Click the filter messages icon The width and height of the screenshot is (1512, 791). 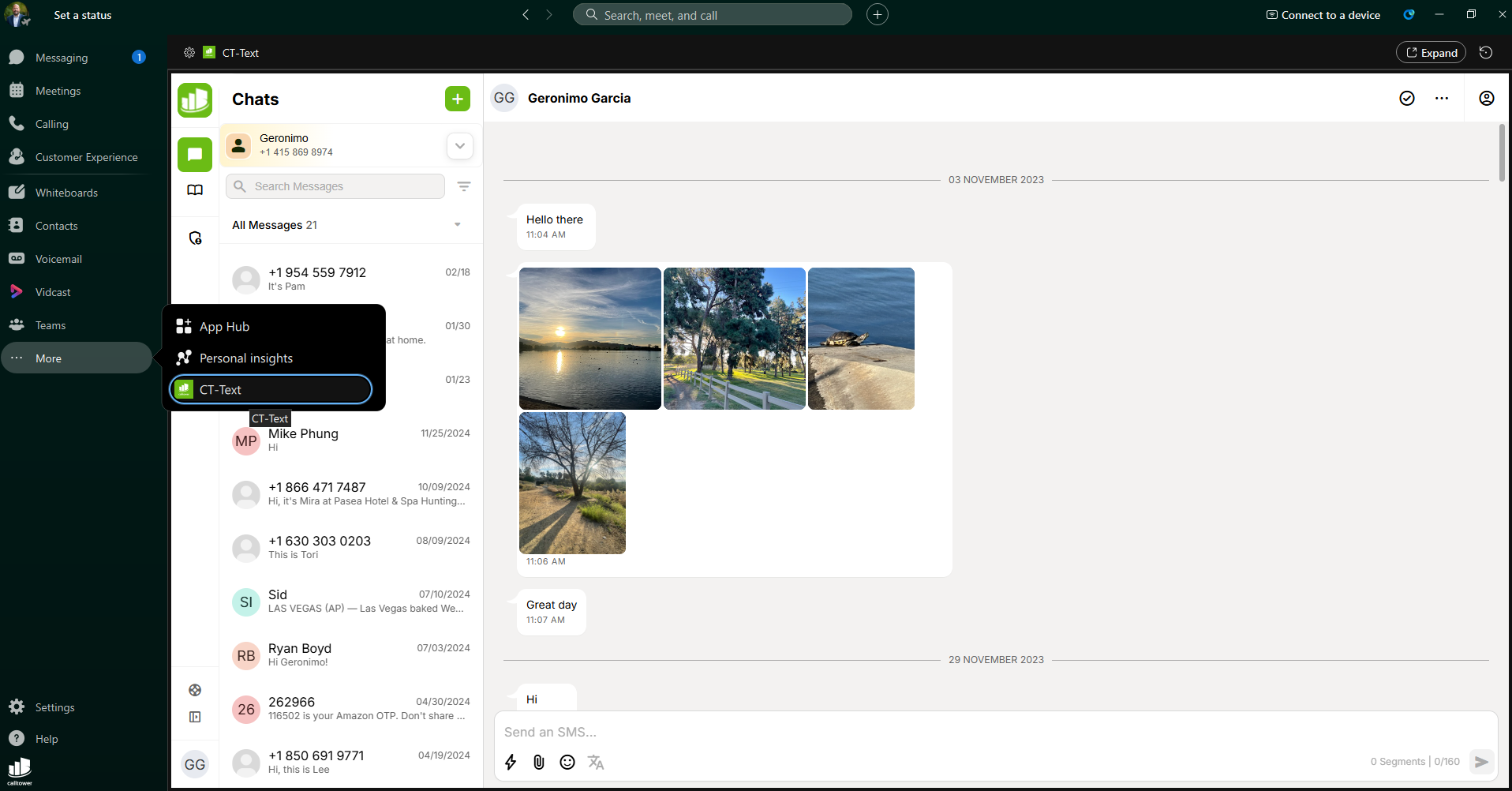tap(464, 186)
